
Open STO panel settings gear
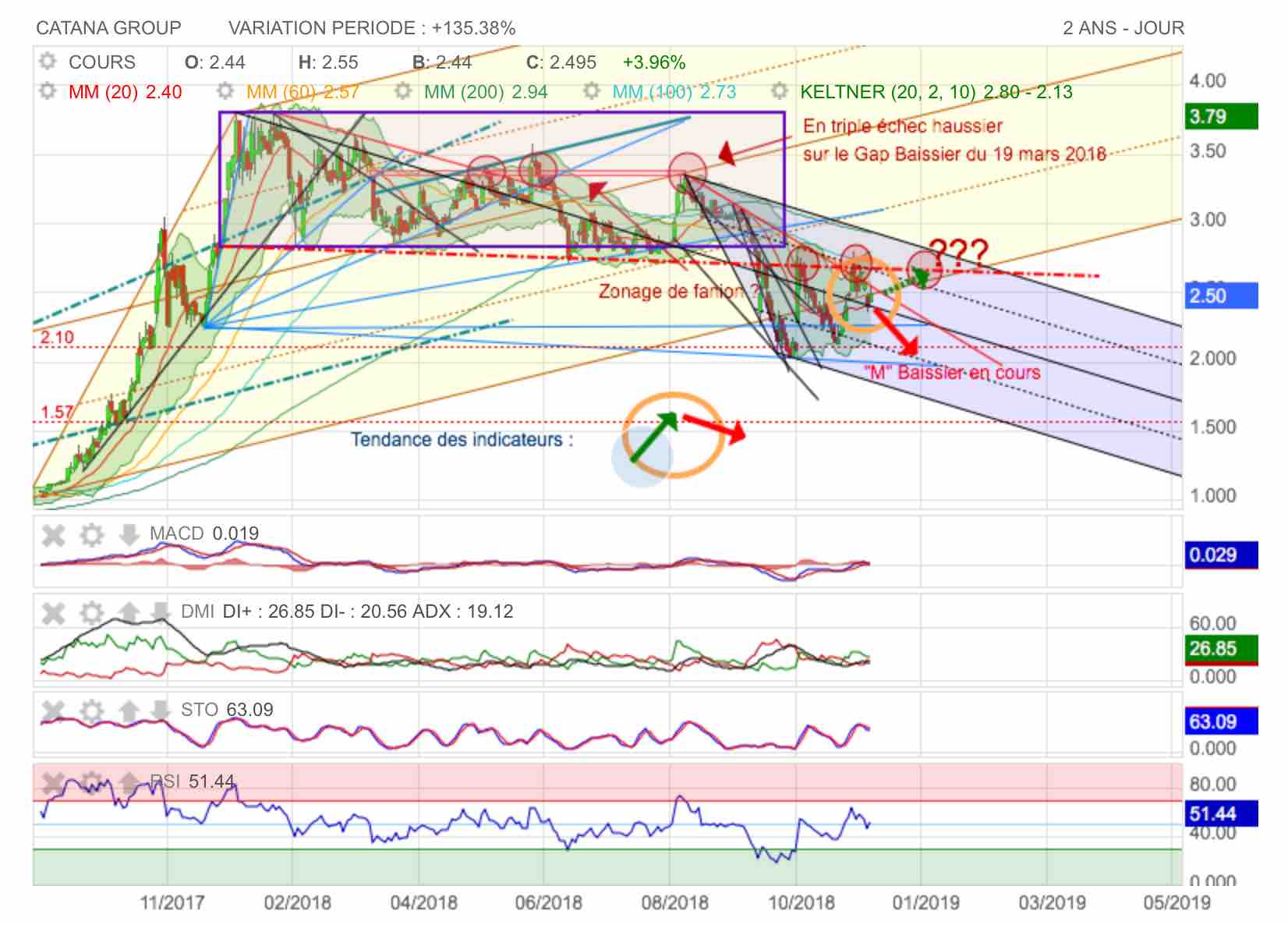(92, 711)
